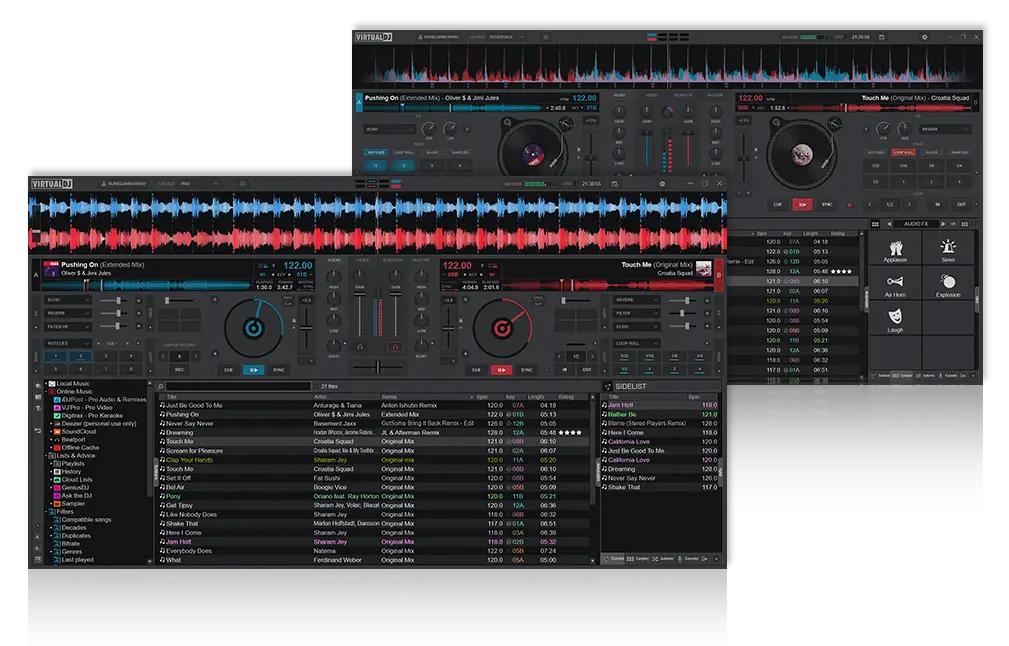This screenshot has height=646, width=1009.
Task: Collapse the Online Music tree node
Action: 47,392
